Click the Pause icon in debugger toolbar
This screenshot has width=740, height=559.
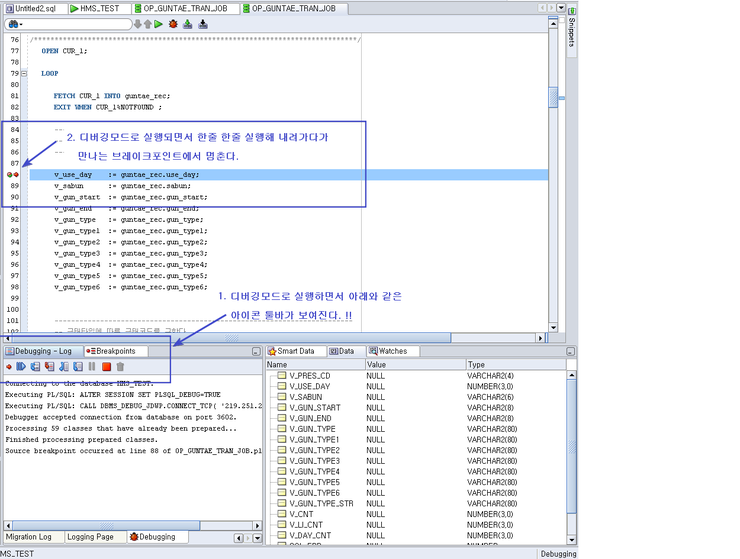(x=92, y=367)
